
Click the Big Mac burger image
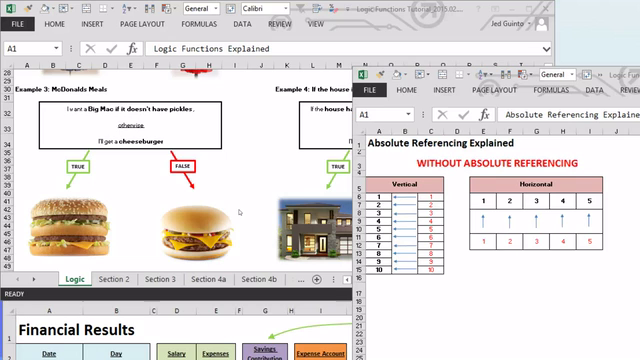[69, 227]
